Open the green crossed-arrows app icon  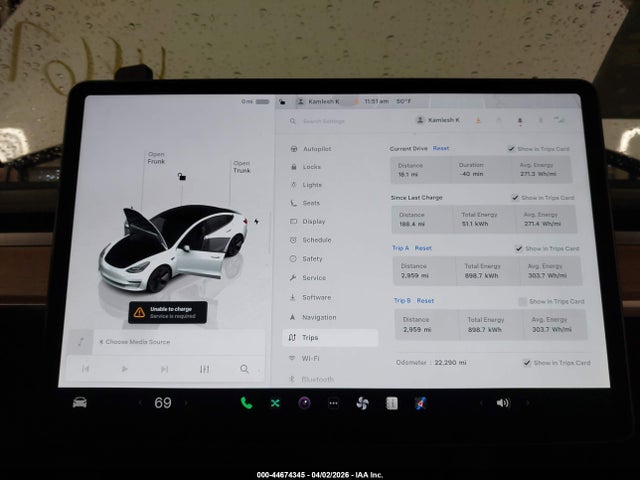[276, 403]
